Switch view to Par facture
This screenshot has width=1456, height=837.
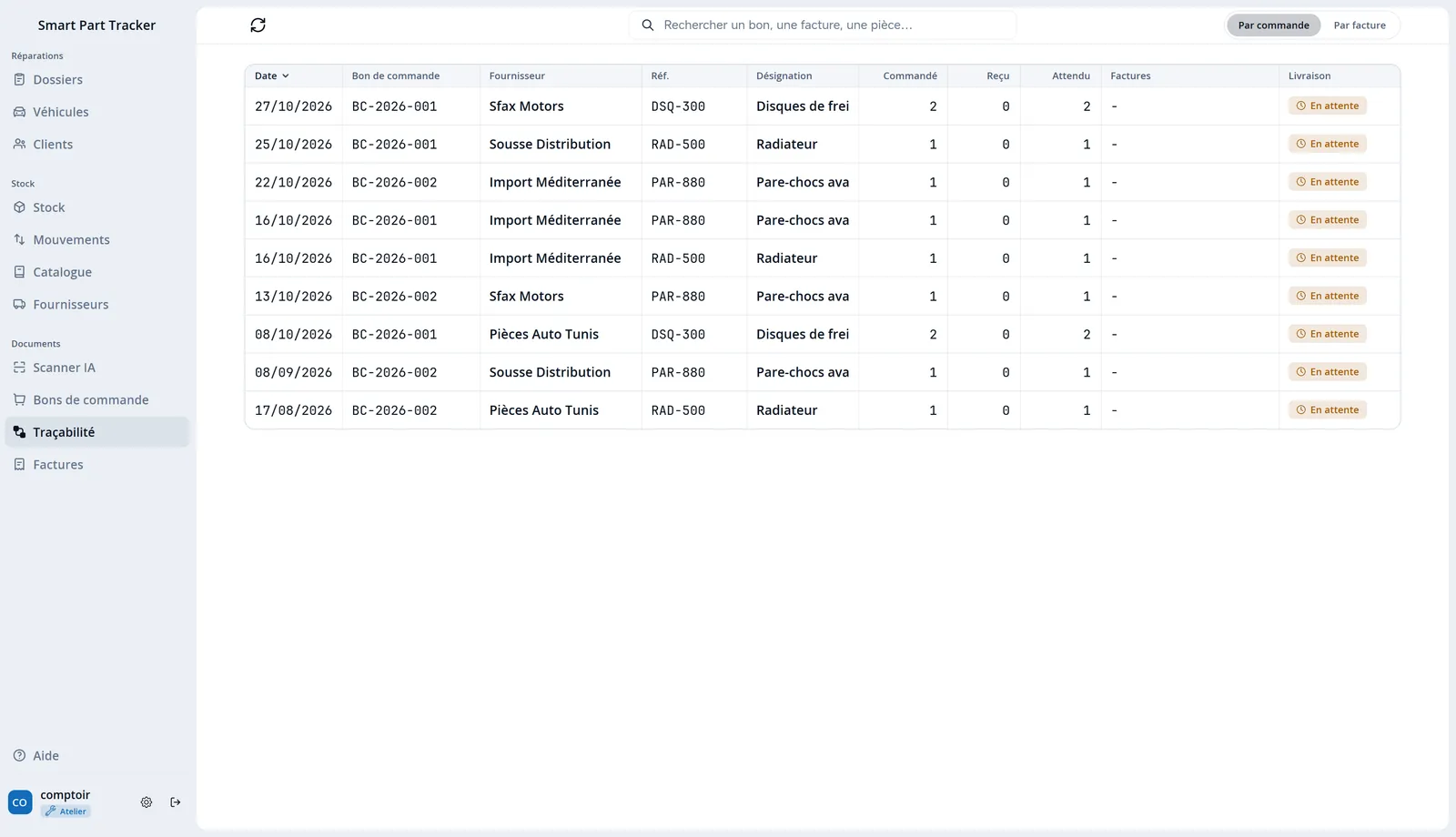pyautogui.click(x=1360, y=25)
